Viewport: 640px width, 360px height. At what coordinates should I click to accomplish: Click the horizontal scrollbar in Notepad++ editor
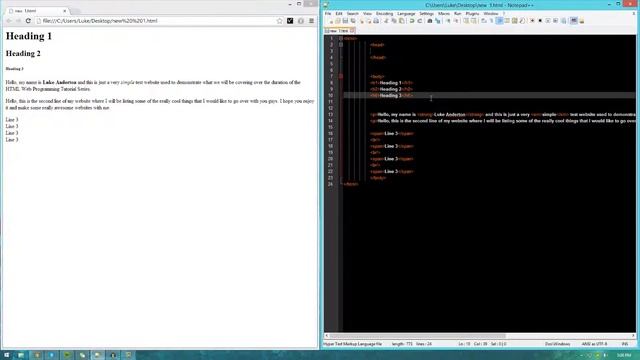pyautogui.click(x=418, y=336)
